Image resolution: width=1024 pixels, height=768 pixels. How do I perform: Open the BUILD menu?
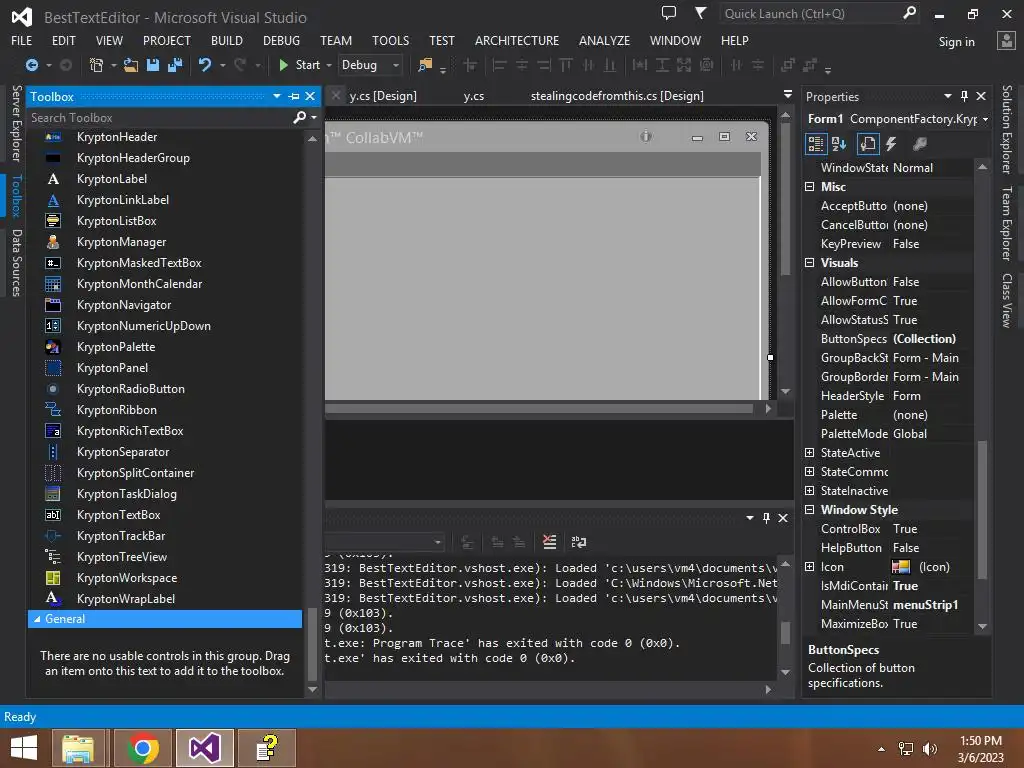tap(227, 40)
